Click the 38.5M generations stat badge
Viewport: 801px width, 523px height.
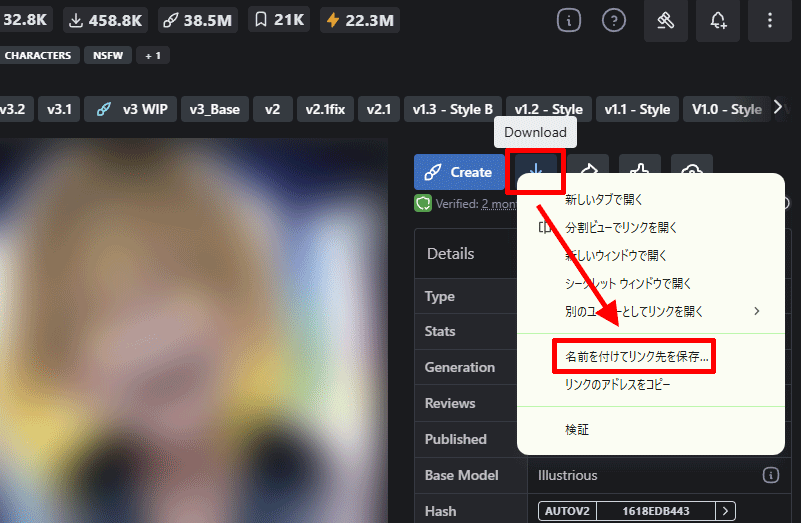(198, 20)
